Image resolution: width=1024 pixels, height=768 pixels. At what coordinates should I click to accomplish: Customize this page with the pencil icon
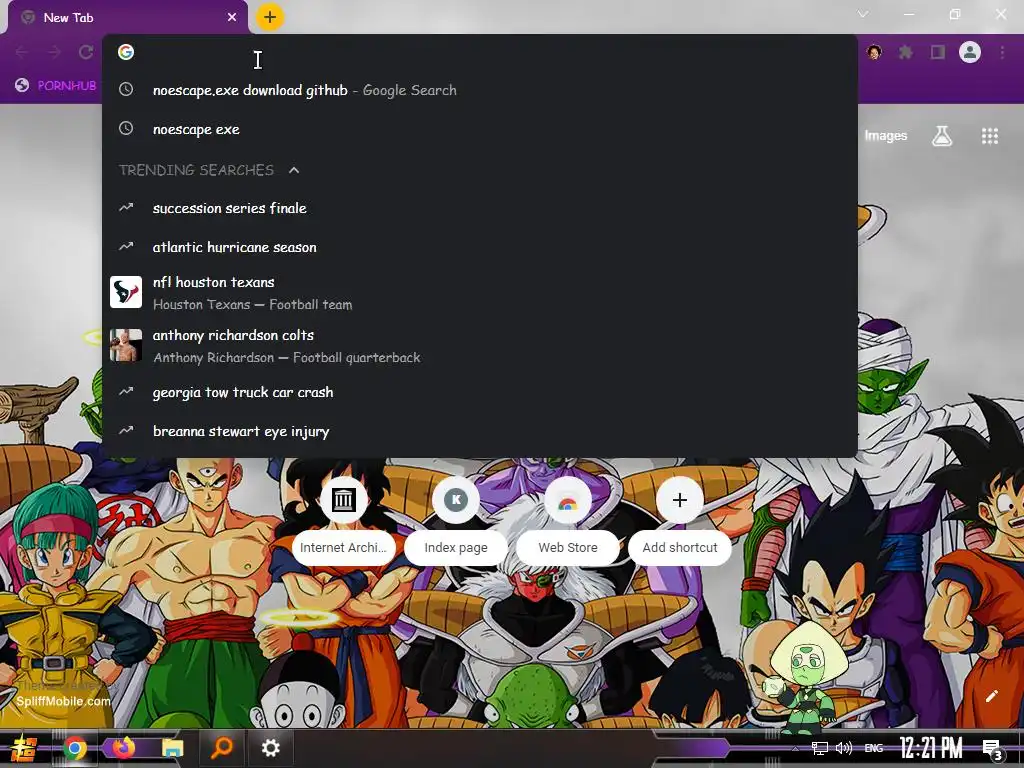pyautogui.click(x=991, y=696)
